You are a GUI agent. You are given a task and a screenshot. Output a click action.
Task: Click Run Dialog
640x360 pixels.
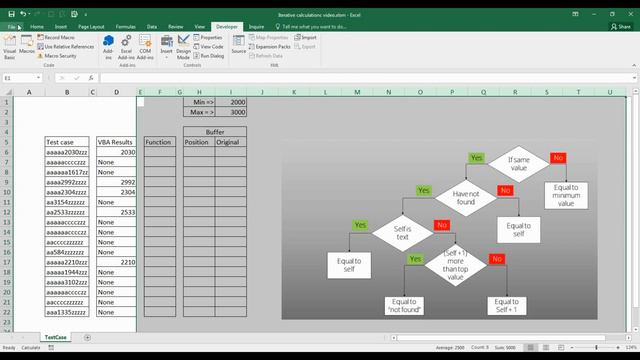pyautogui.click(x=209, y=56)
